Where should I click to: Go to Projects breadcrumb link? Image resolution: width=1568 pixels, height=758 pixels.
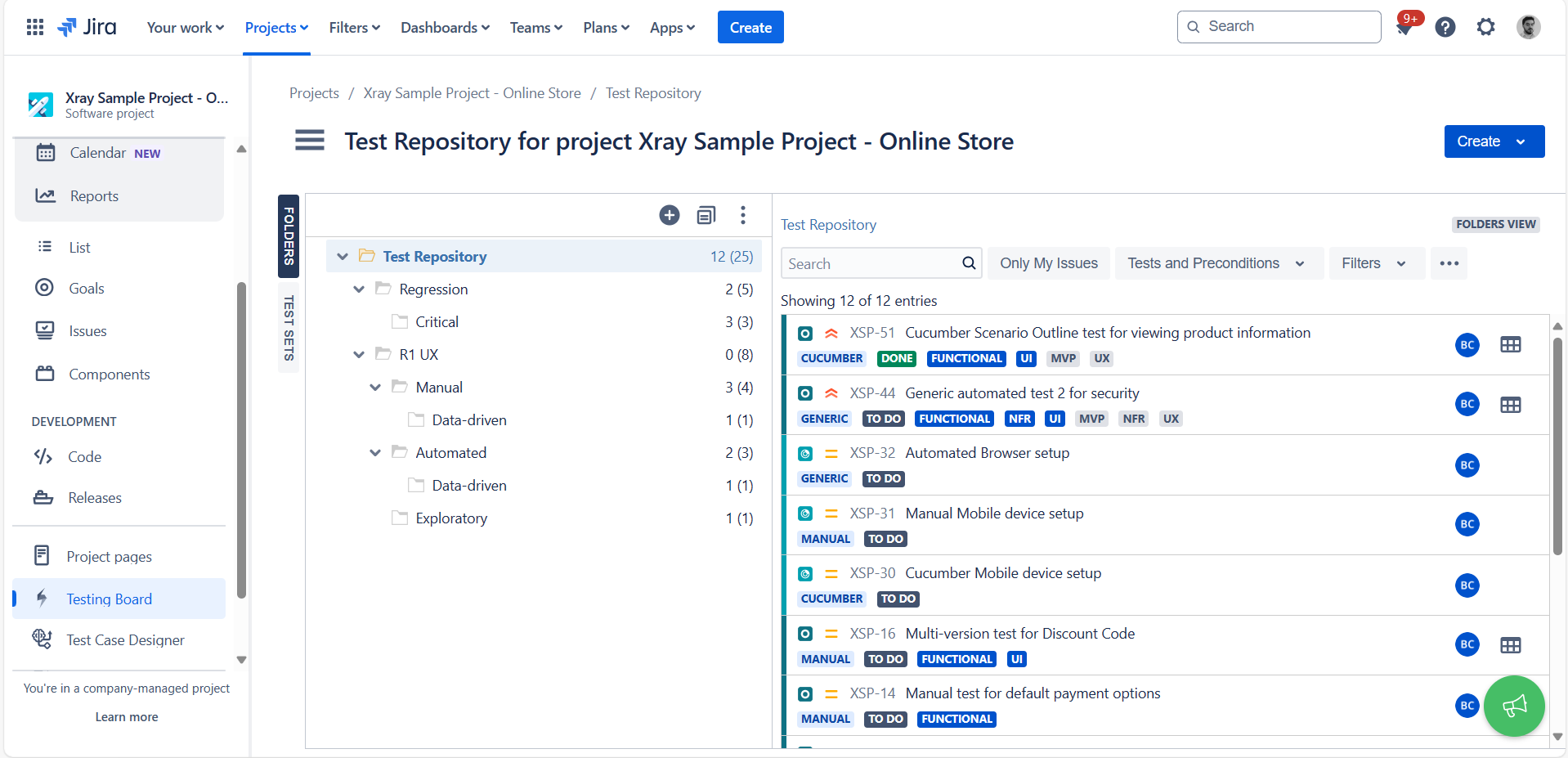pos(314,93)
